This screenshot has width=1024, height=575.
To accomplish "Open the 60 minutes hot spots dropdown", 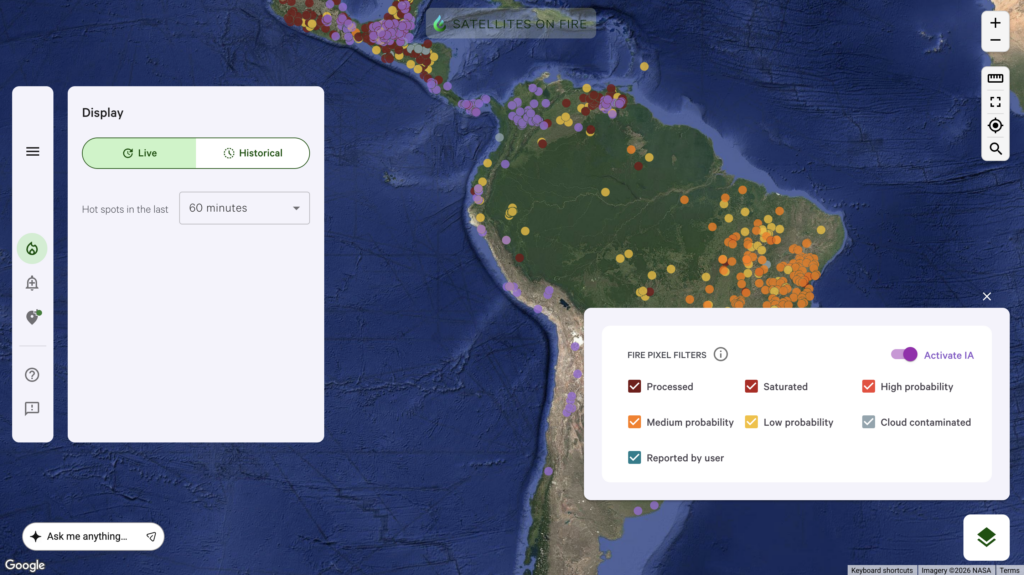I will 244,208.
